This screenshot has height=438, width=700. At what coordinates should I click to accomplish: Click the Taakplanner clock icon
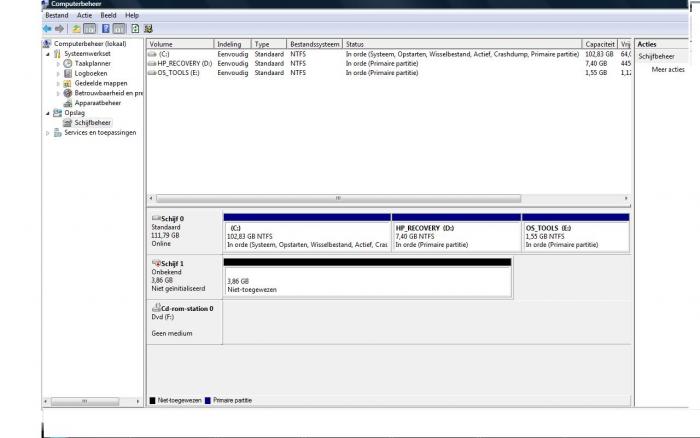pyautogui.click(x=67, y=63)
